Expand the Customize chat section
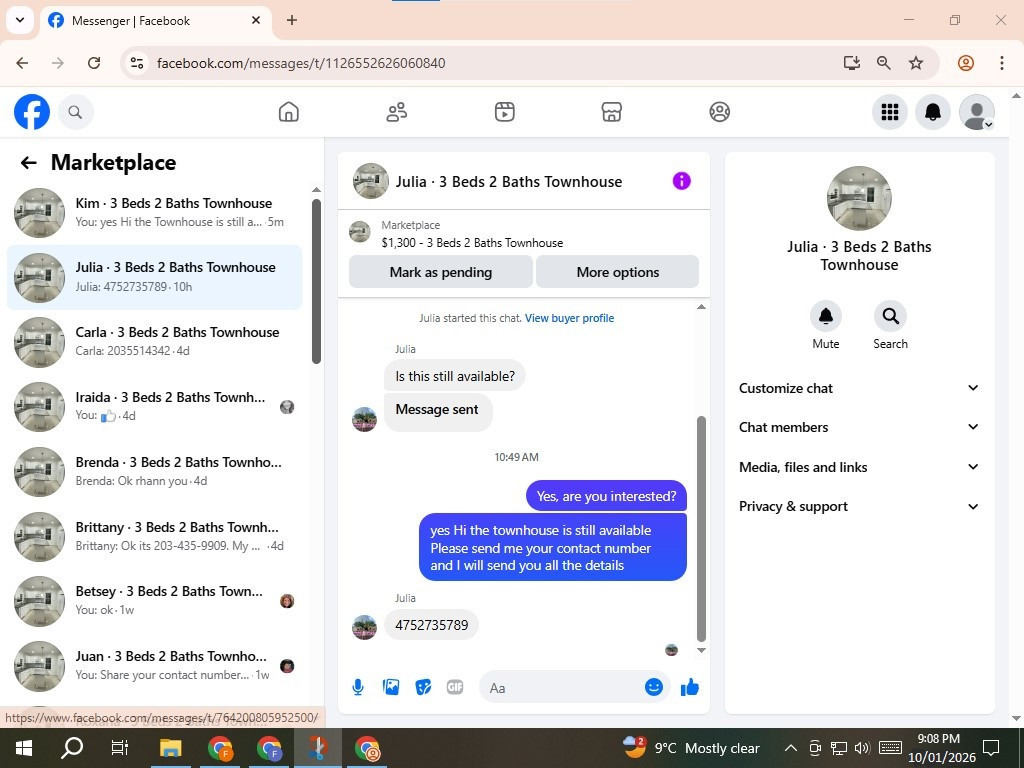Screen dimensions: 1024x768 click(859, 388)
